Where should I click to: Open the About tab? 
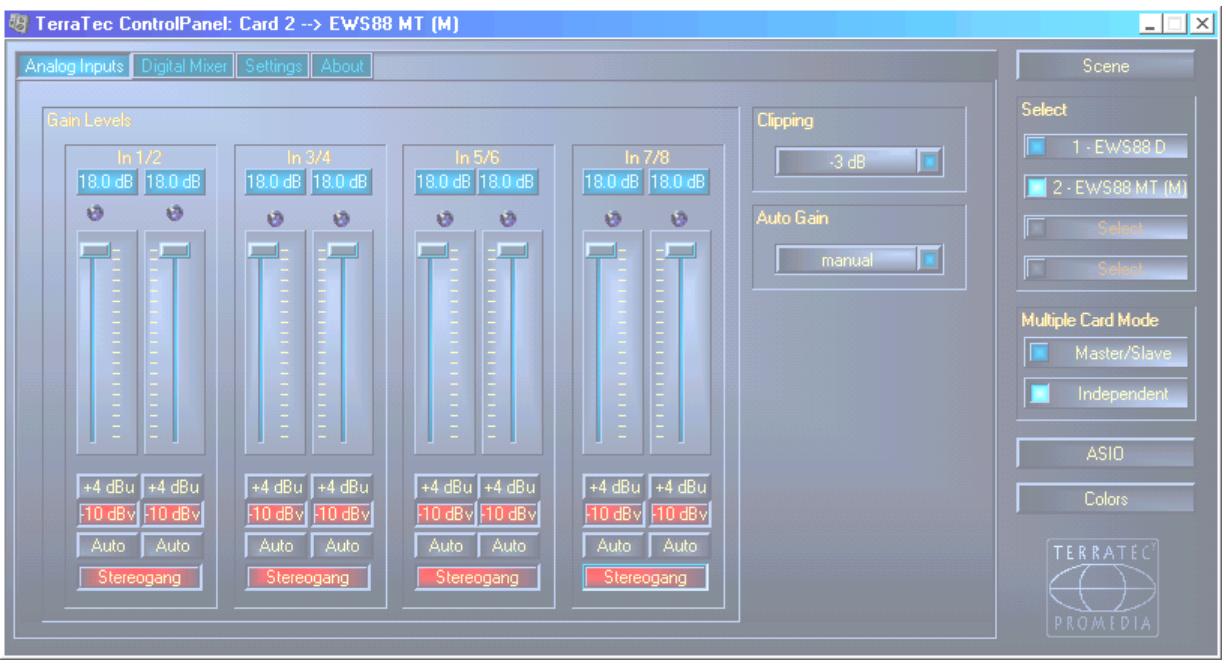[x=343, y=66]
